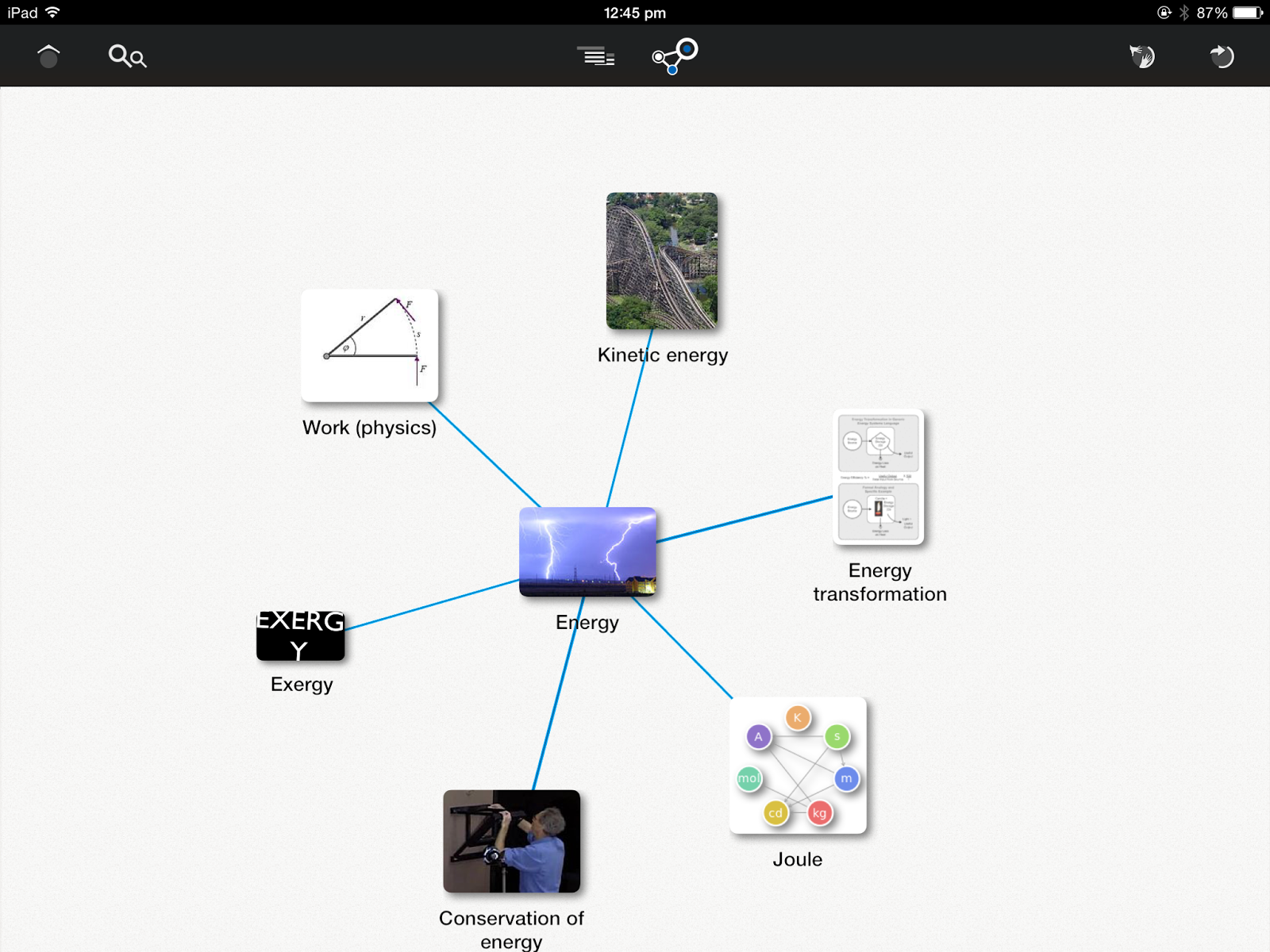The width and height of the screenshot is (1270, 952).
Task: Select the mind map view icon
Action: click(674, 56)
